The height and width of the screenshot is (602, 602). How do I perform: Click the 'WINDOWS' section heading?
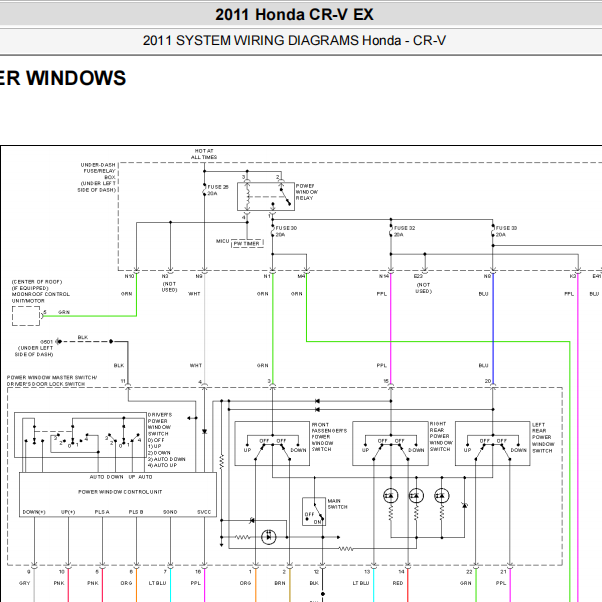pos(76,78)
